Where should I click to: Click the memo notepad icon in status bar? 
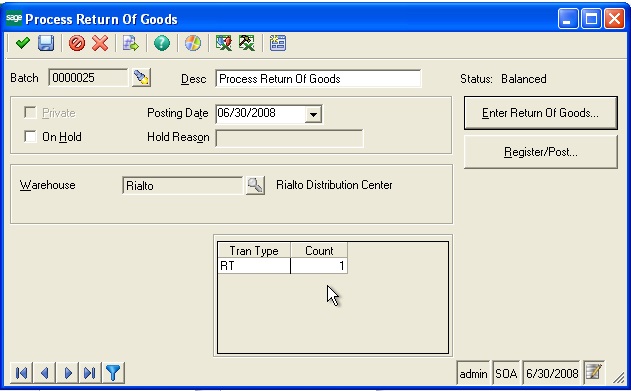(594, 372)
